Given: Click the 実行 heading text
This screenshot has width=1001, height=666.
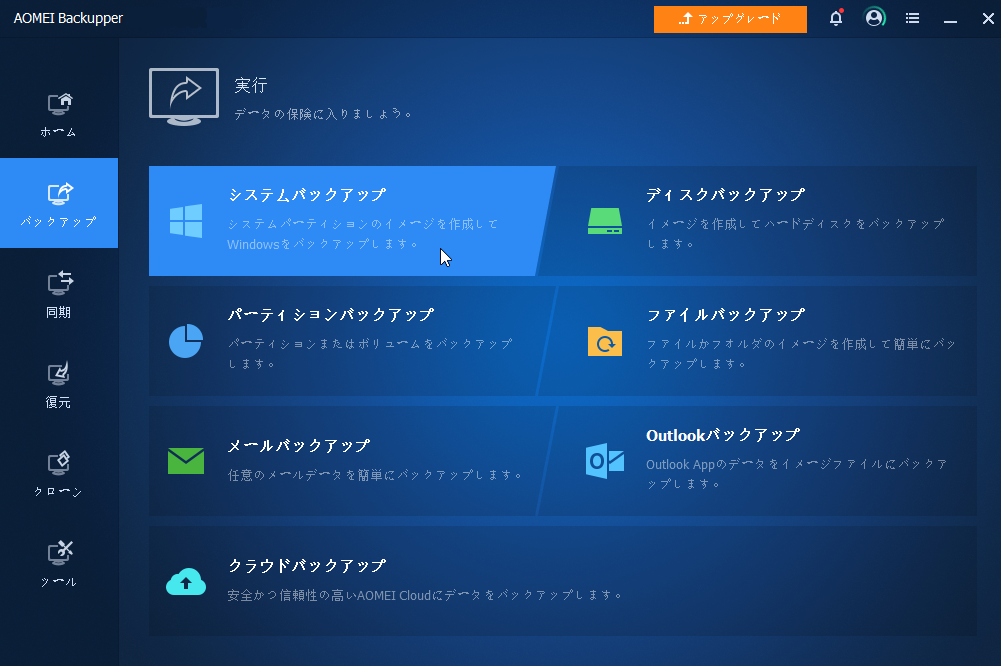Looking at the screenshot, I should (250, 85).
